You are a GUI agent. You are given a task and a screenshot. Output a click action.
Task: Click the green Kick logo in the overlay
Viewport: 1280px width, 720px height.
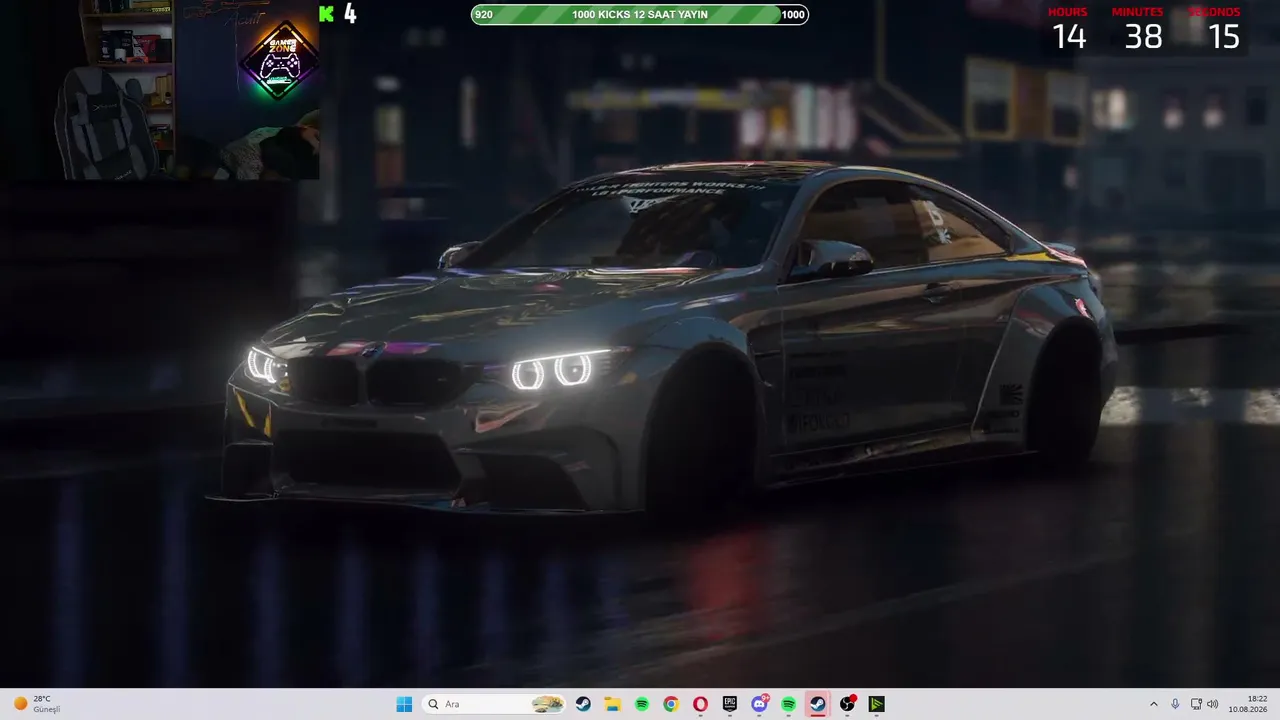tap(326, 14)
